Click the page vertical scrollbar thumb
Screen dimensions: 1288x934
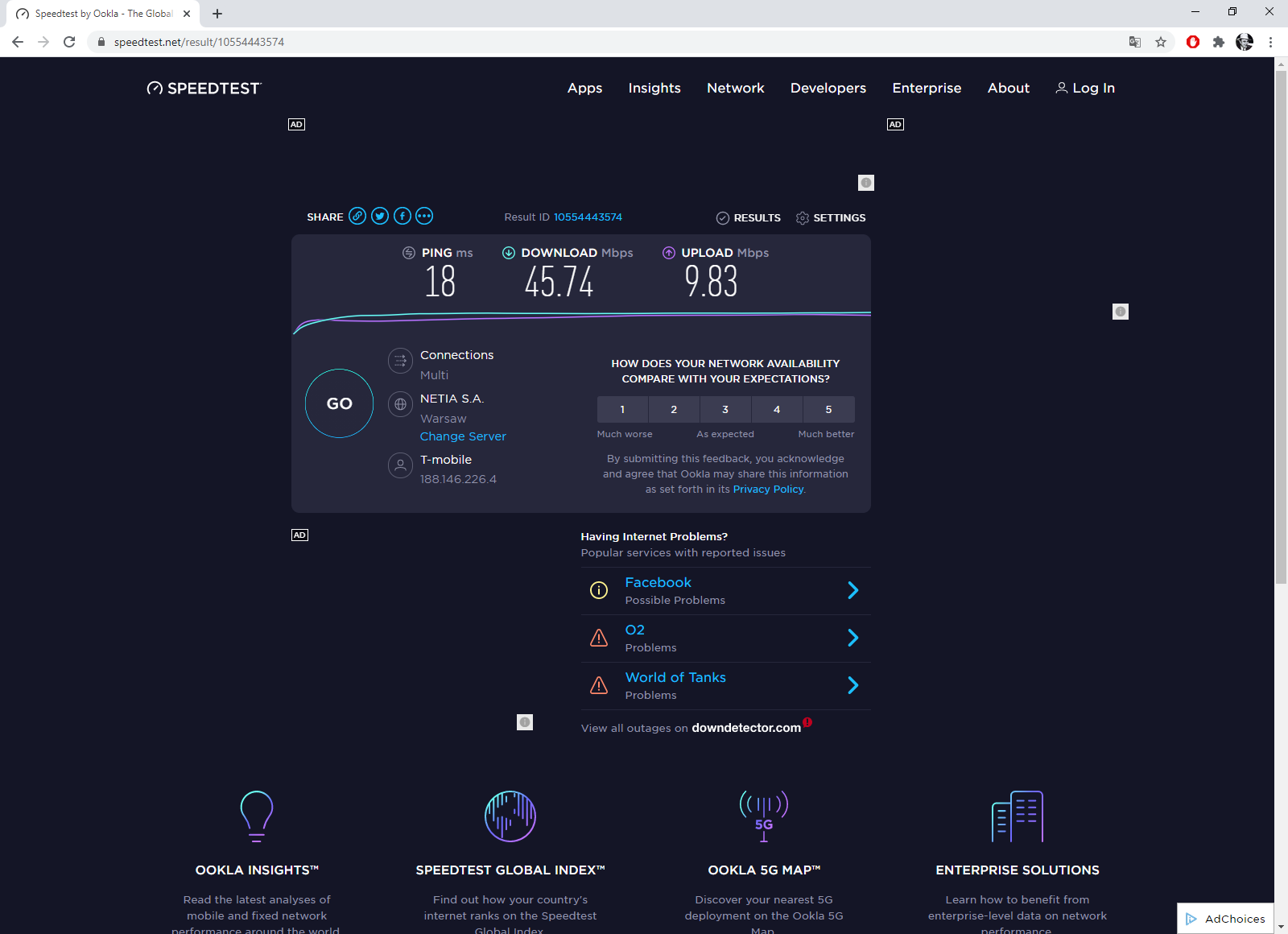click(x=1281, y=327)
